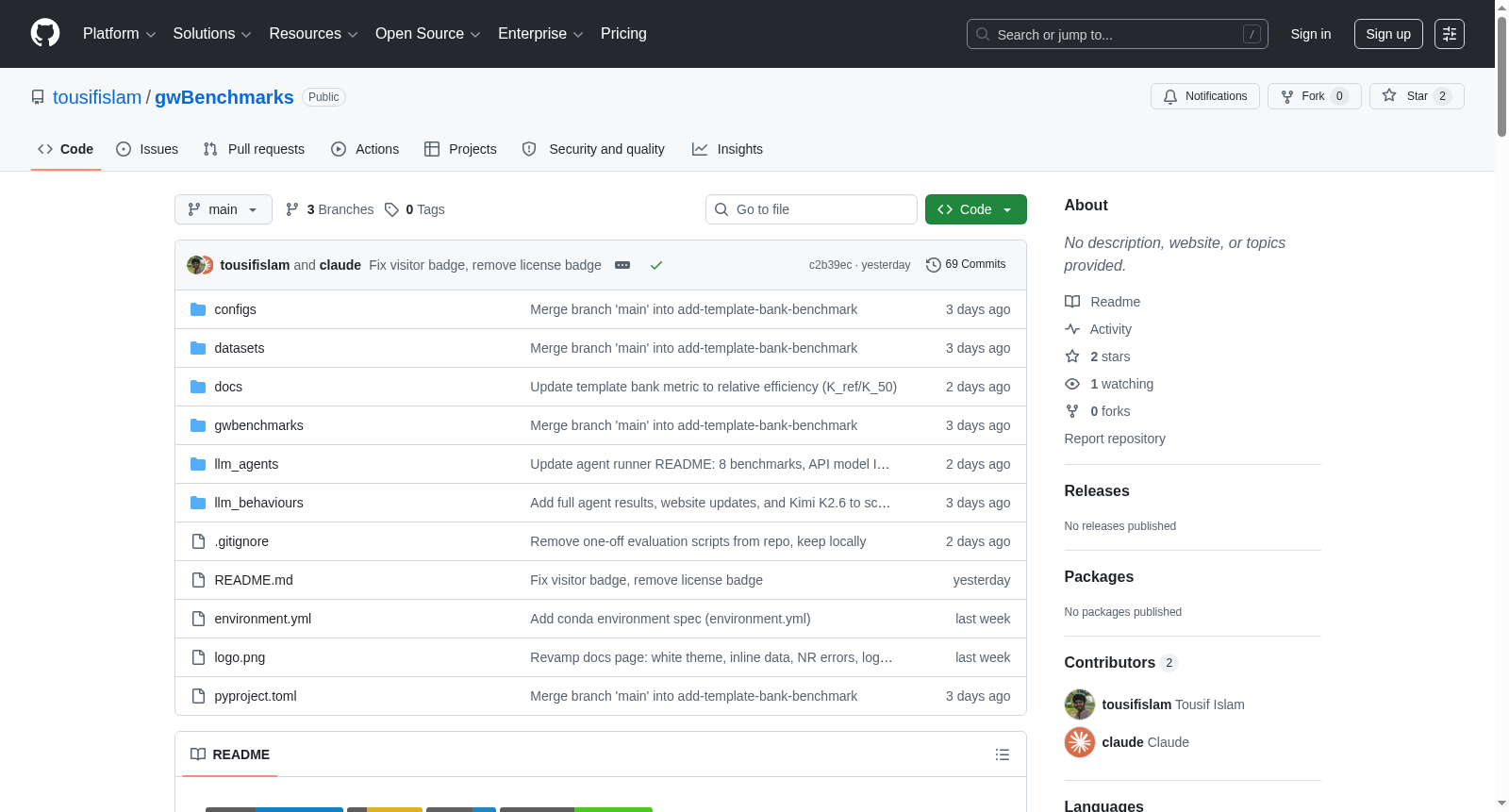Switch to the Issues tab
Screen dimensions: 1509x812
click(x=147, y=149)
